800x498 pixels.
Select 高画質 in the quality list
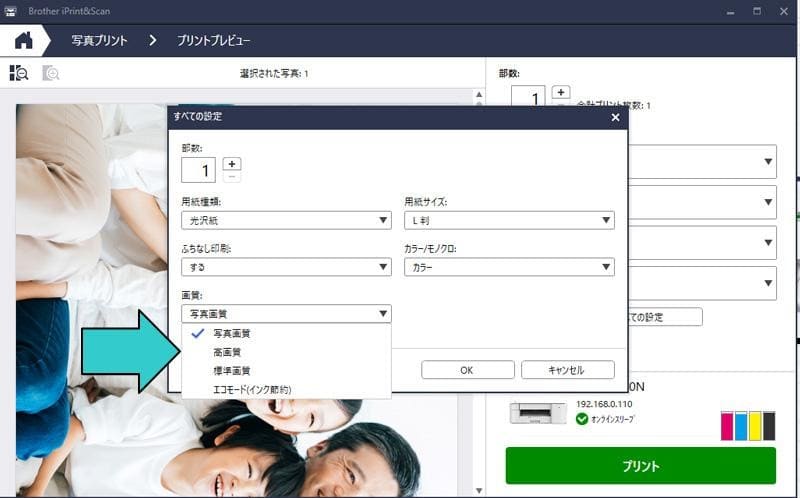[286, 352]
